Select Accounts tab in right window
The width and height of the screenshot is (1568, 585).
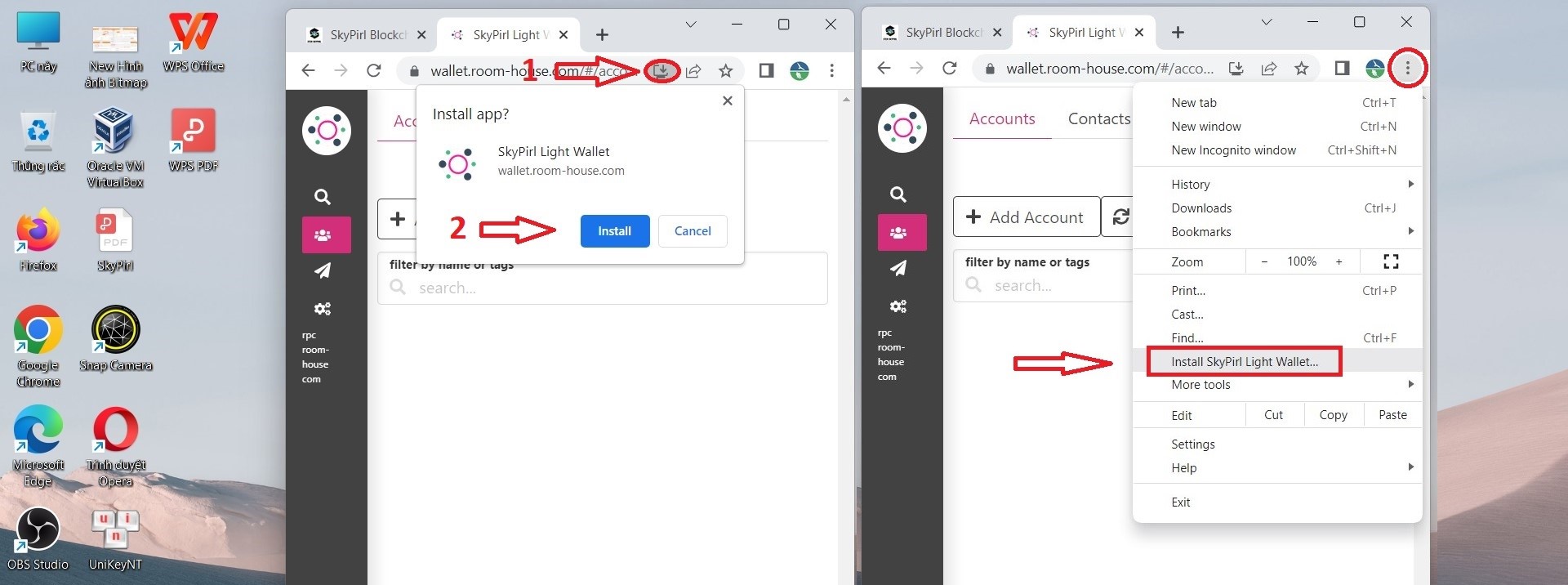tap(1002, 119)
